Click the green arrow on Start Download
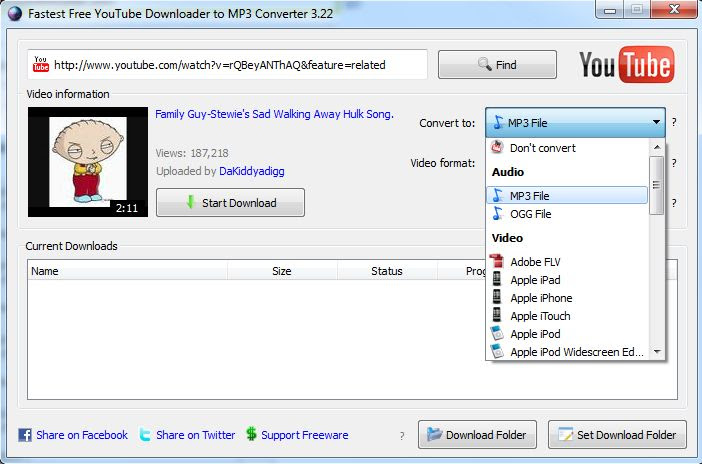Viewport: 702px width, 464px height. (x=191, y=202)
